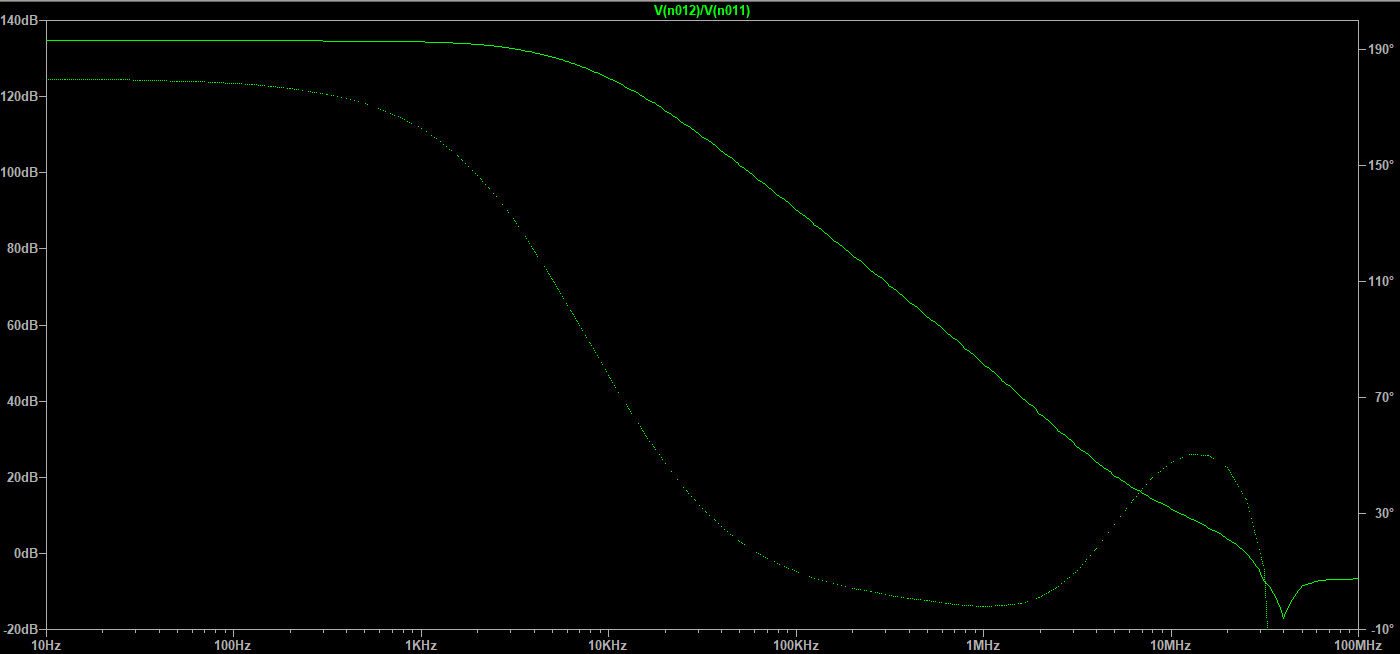Click the 30° phase axis label
The image size is (1400, 654).
click(1385, 513)
